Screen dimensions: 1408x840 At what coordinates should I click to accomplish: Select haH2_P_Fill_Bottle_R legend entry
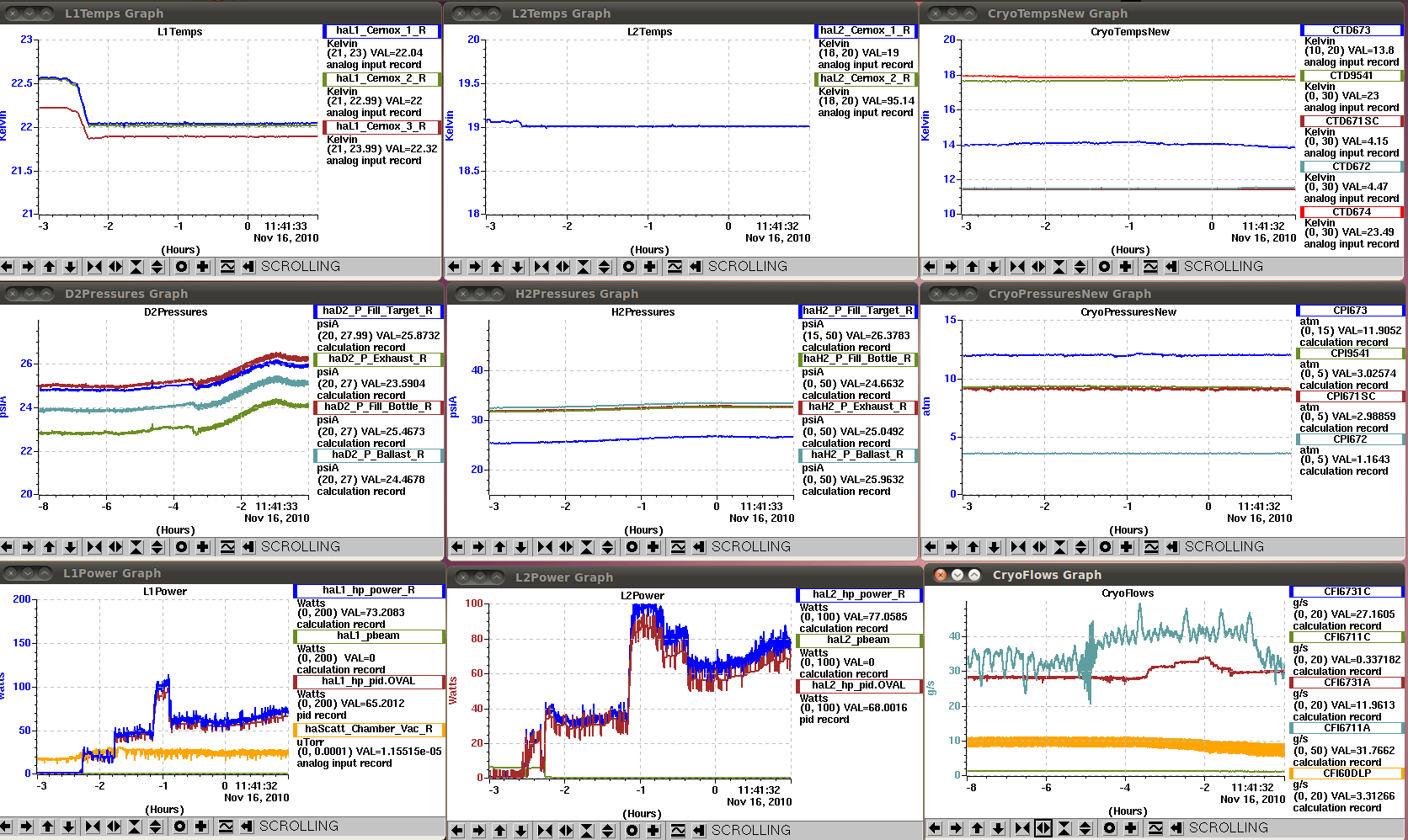tap(858, 359)
